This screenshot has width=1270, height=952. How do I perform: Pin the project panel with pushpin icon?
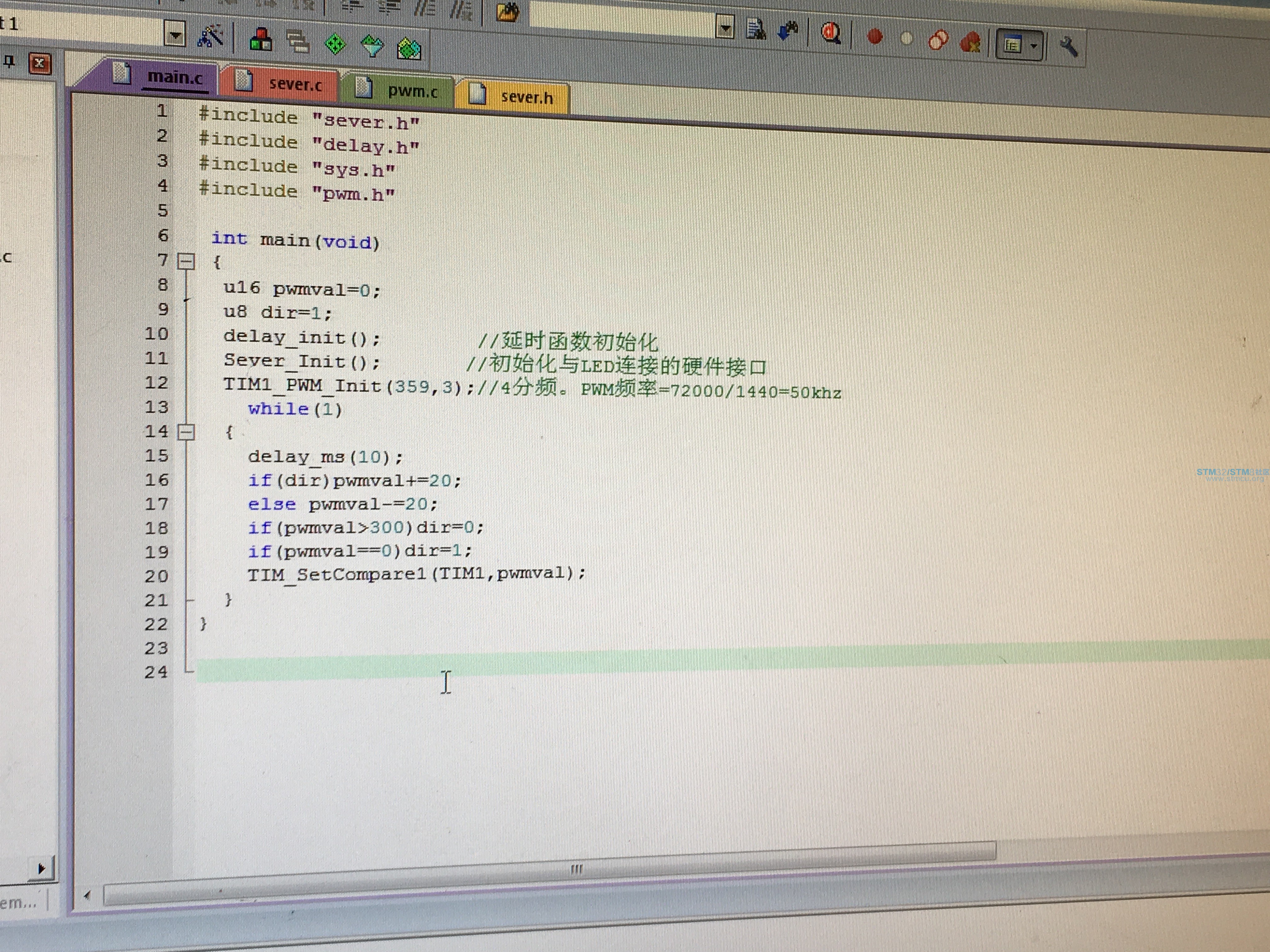(10, 61)
